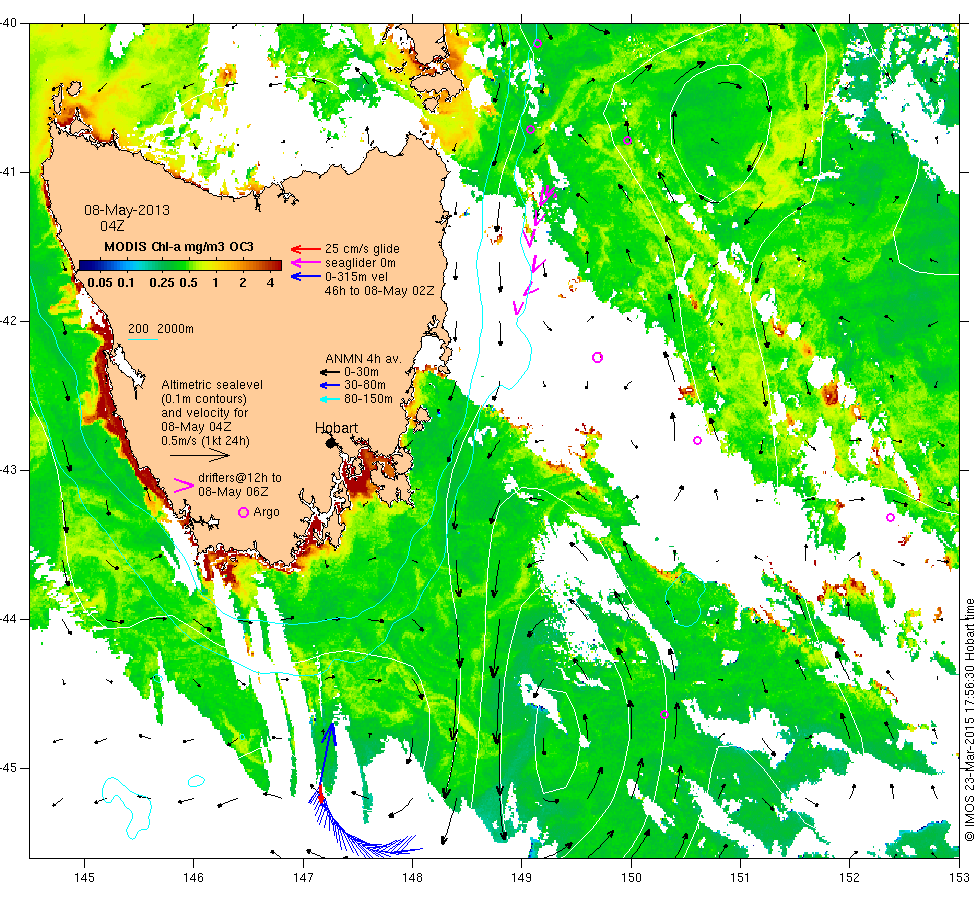
Task: Click the Argo circle near -44.6, 150.3
Action: [664, 714]
